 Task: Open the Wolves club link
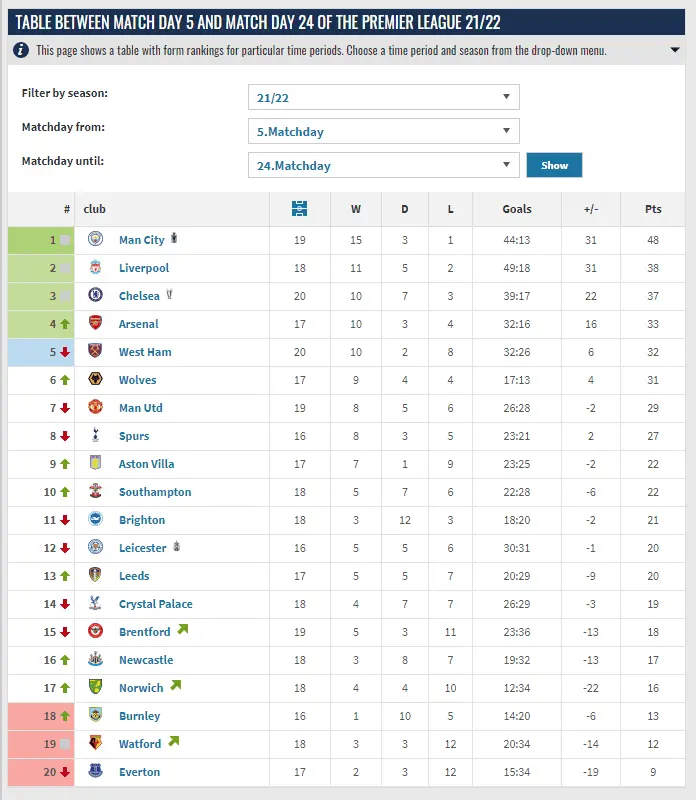pos(137,380)
